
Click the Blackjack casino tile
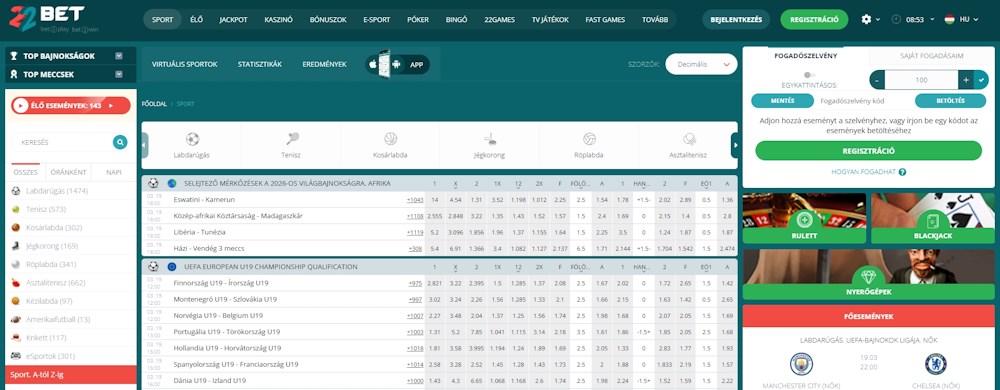pos(933,218)
